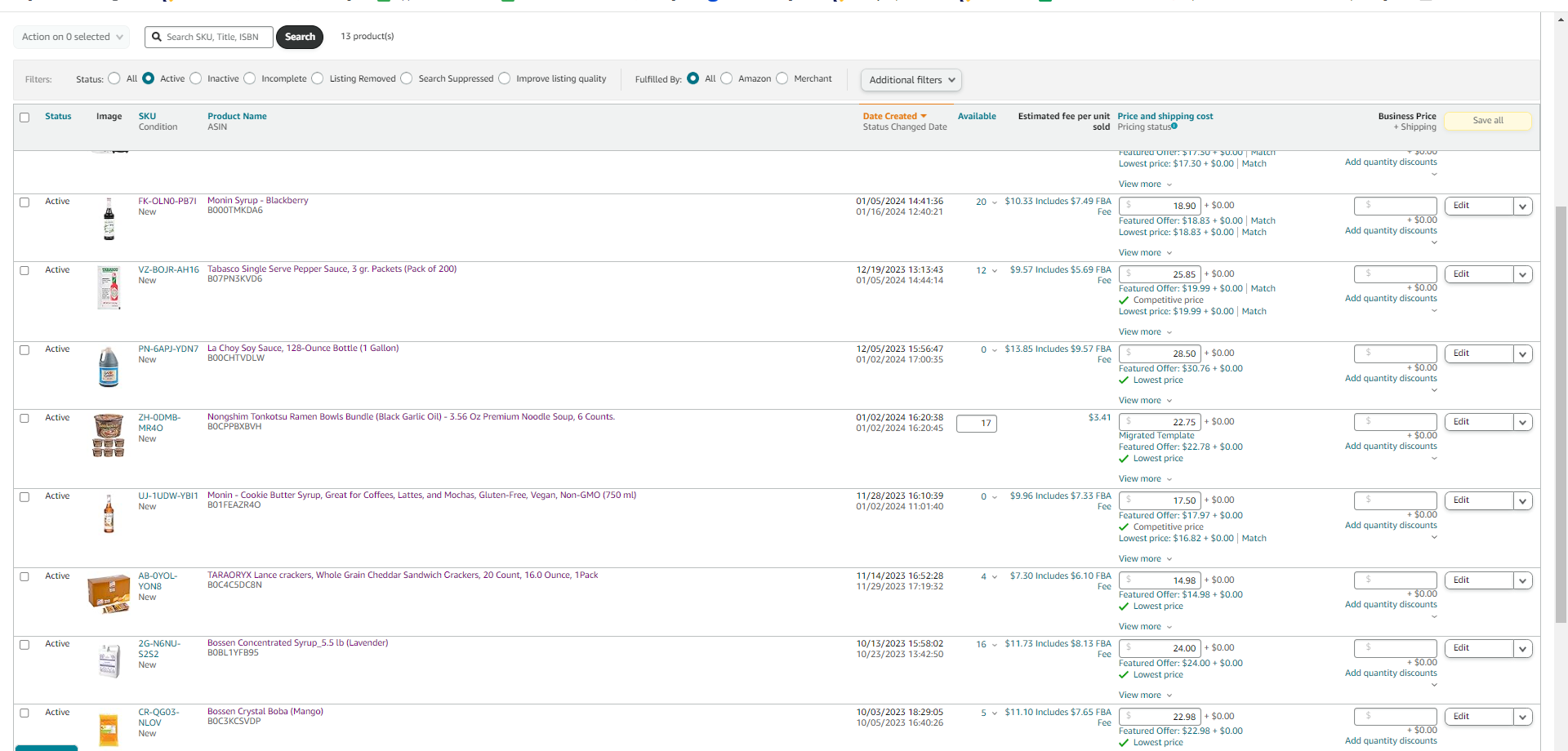
Task: Open the La Choy Soy Sauce product image
Action: pyautogui.click(x=109, y=367)
